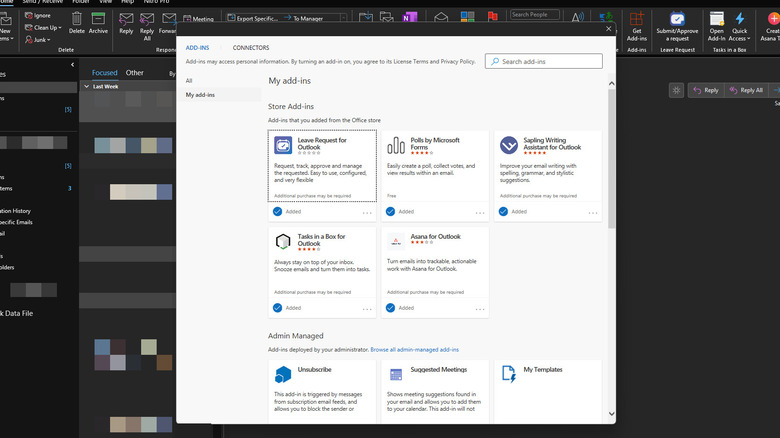Click the Ignore icon in ribbon
The height and width of the screenshot is (438, 780).
[x=29, y=16]
